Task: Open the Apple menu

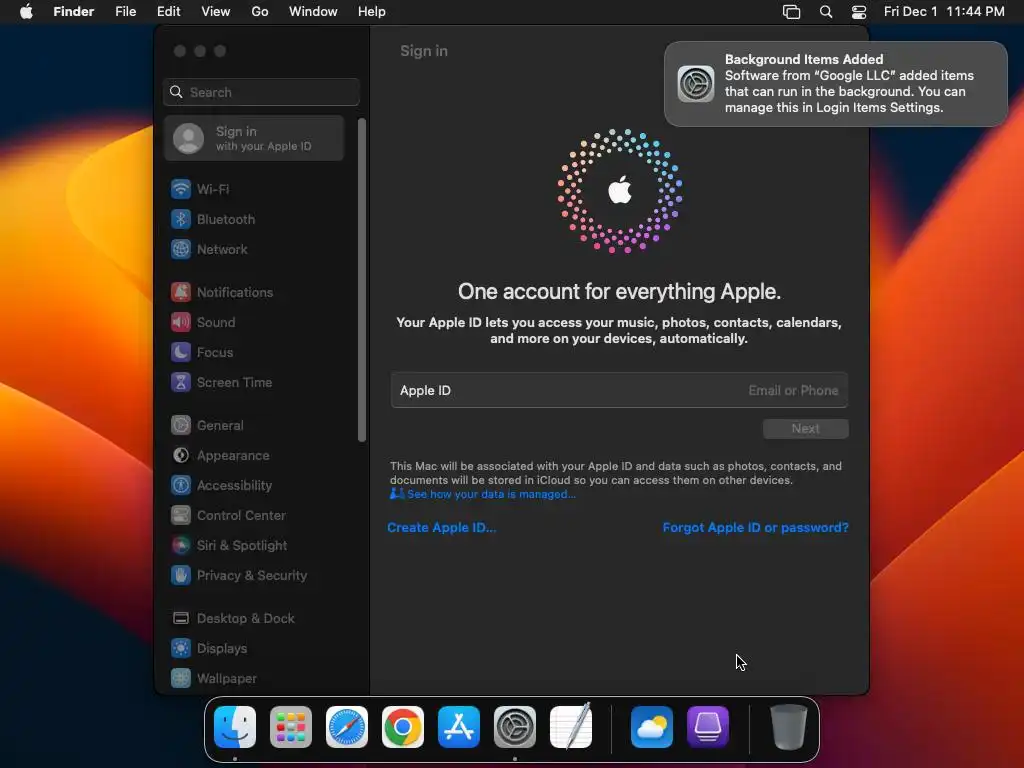Action: tap(26, 12)
